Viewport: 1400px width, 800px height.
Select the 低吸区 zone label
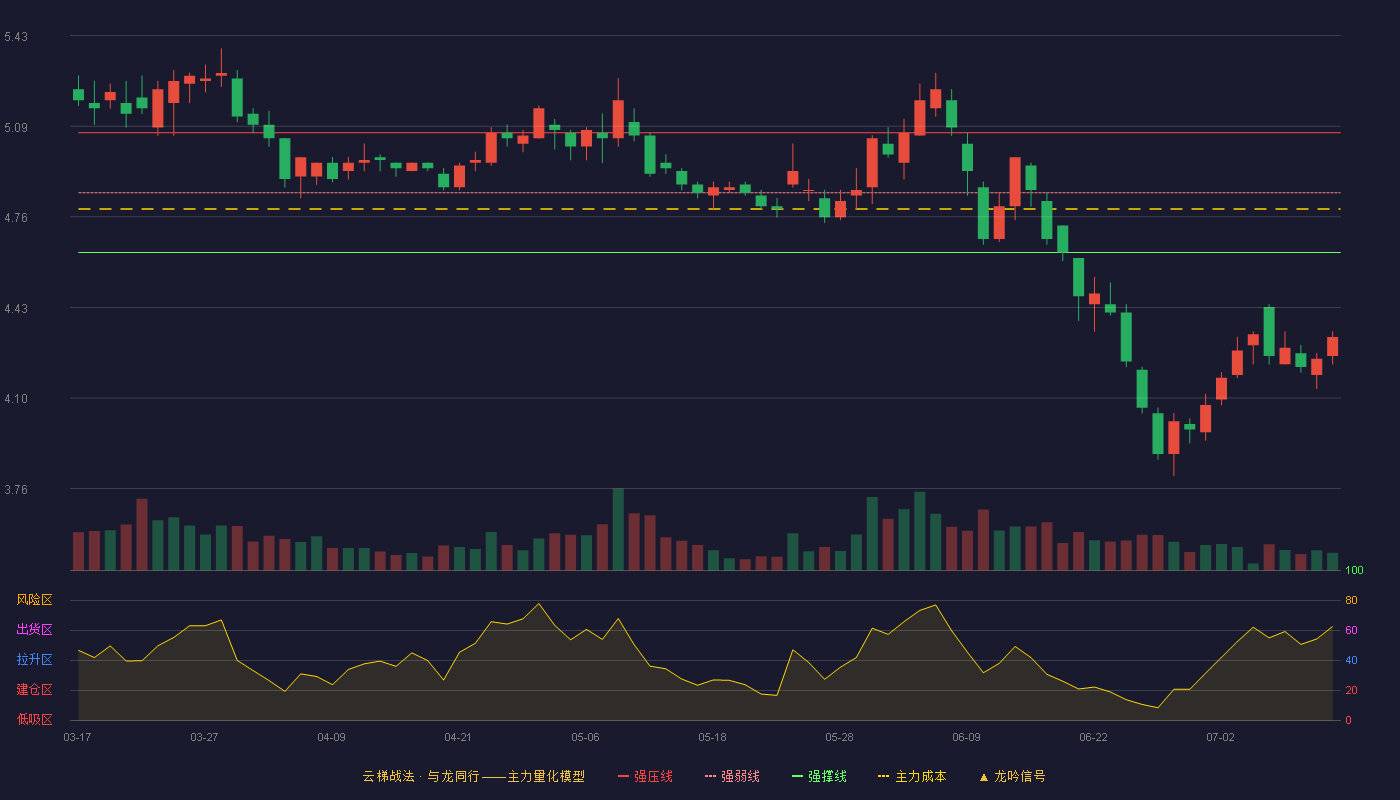[34, 719]
